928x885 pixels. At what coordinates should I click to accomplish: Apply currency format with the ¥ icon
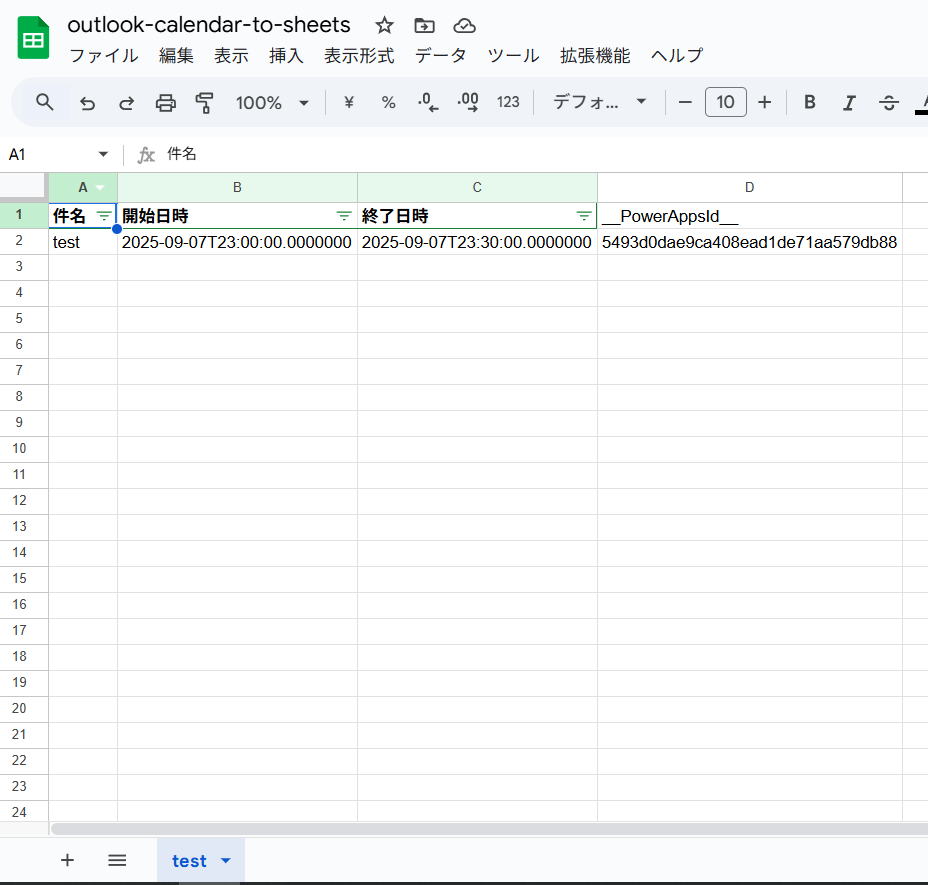pos(347,102)
